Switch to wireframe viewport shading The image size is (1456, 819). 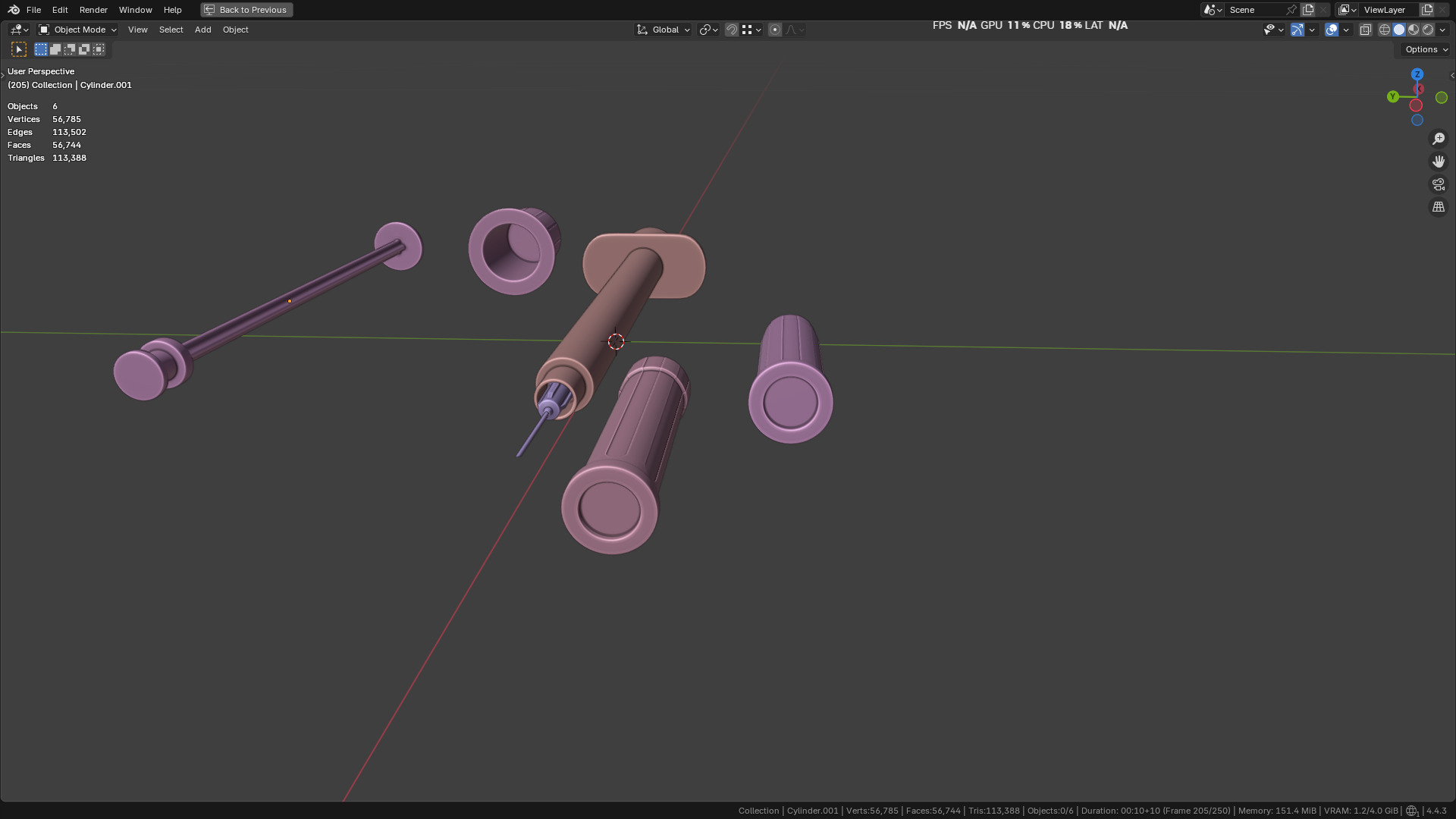click(1385, 30)
